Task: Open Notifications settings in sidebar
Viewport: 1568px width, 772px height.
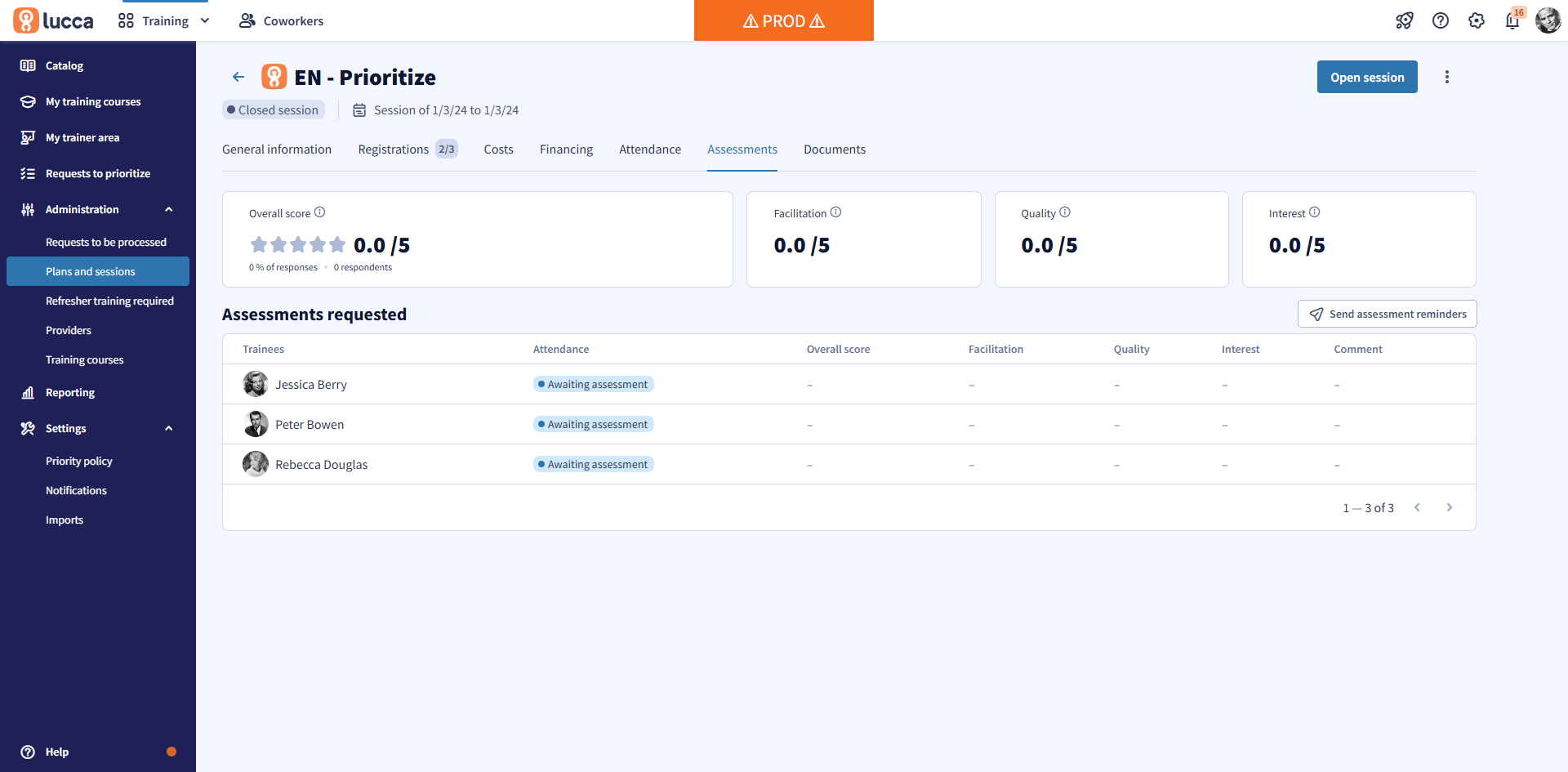Action: (x=76, y=490)
